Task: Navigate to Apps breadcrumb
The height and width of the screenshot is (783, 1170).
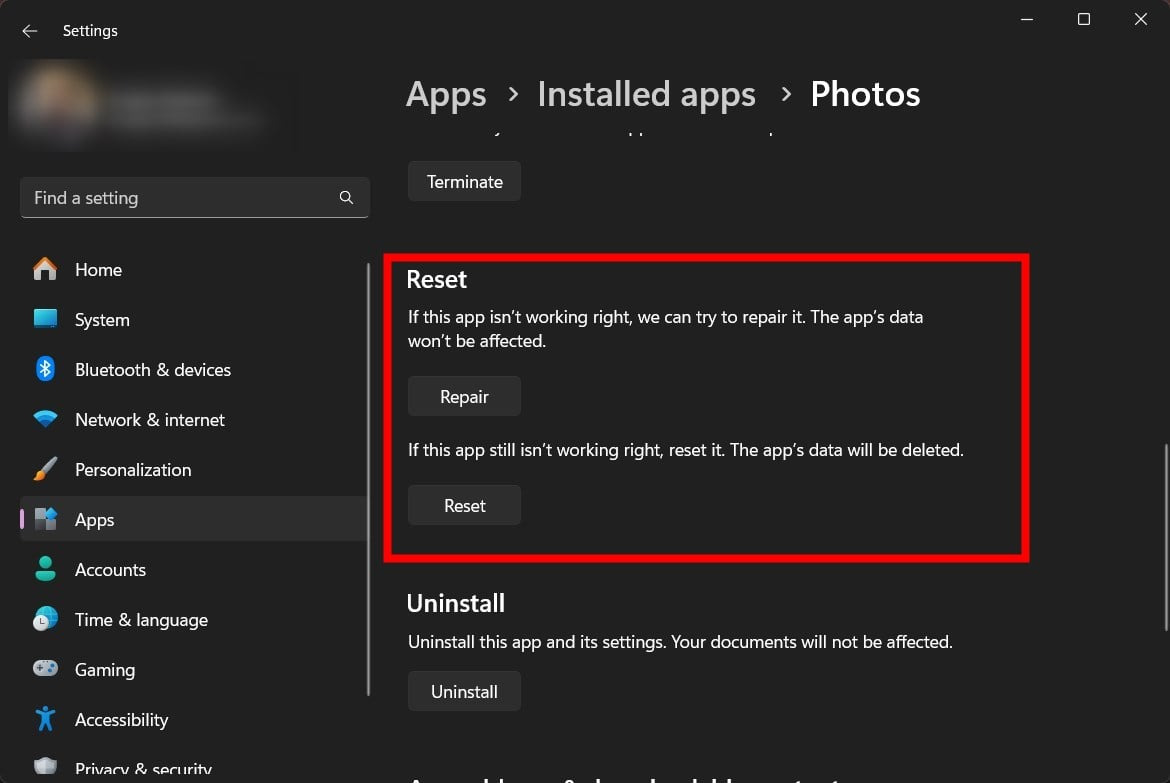Action: 445,94
